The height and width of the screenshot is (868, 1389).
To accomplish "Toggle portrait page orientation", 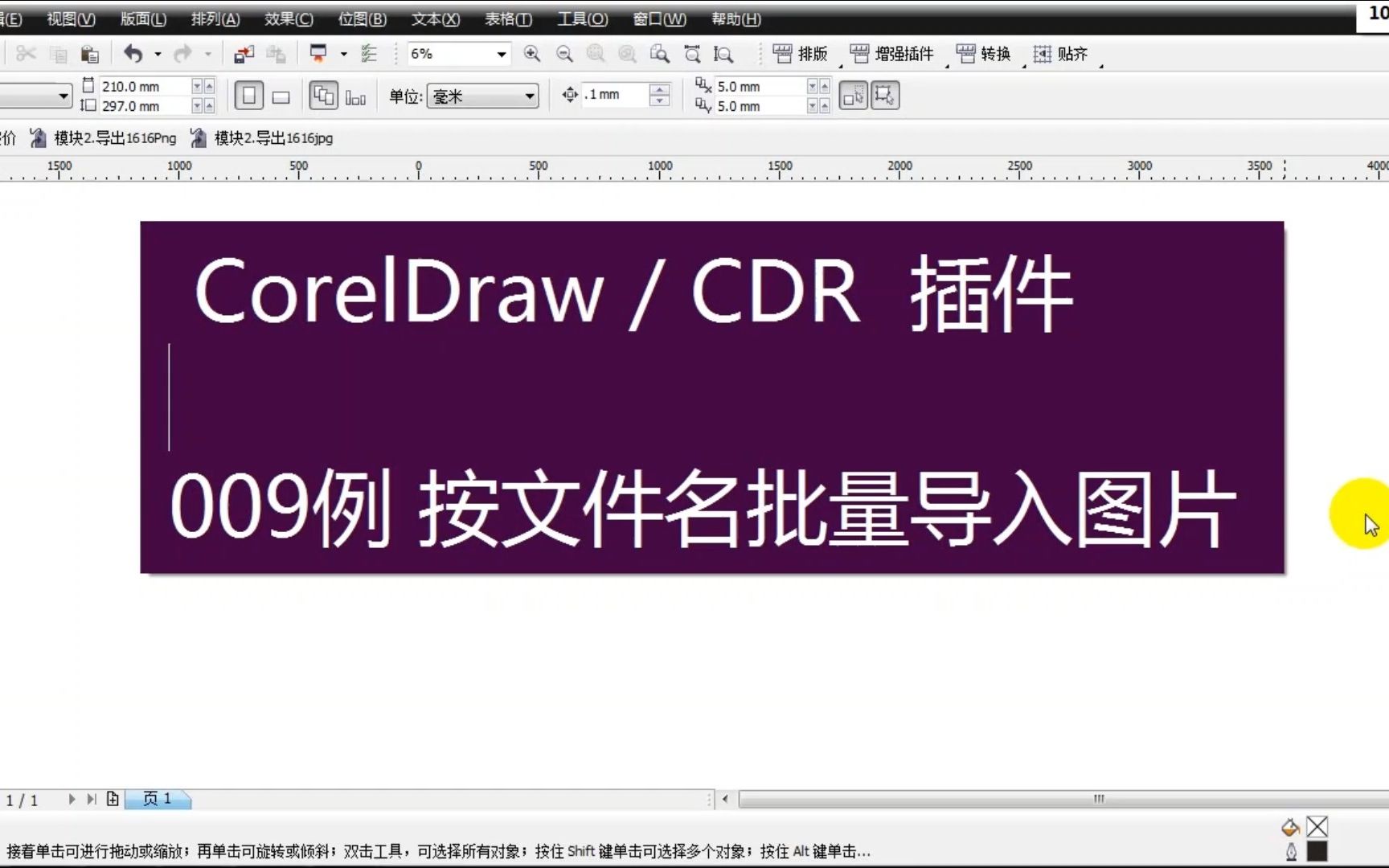I will click(x=248, y=95).
